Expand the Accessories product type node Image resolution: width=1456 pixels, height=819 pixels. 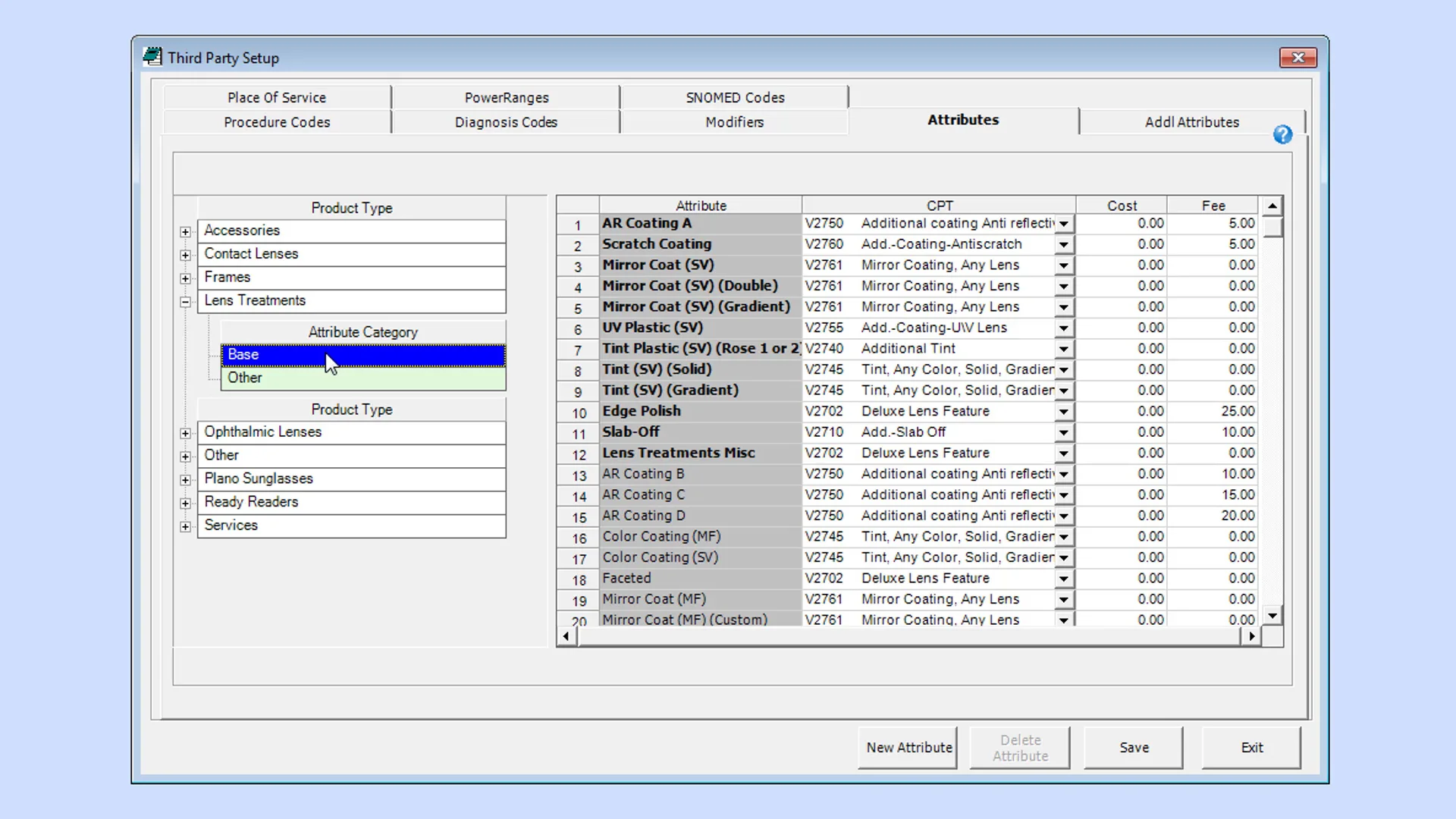tap(185, 231)
